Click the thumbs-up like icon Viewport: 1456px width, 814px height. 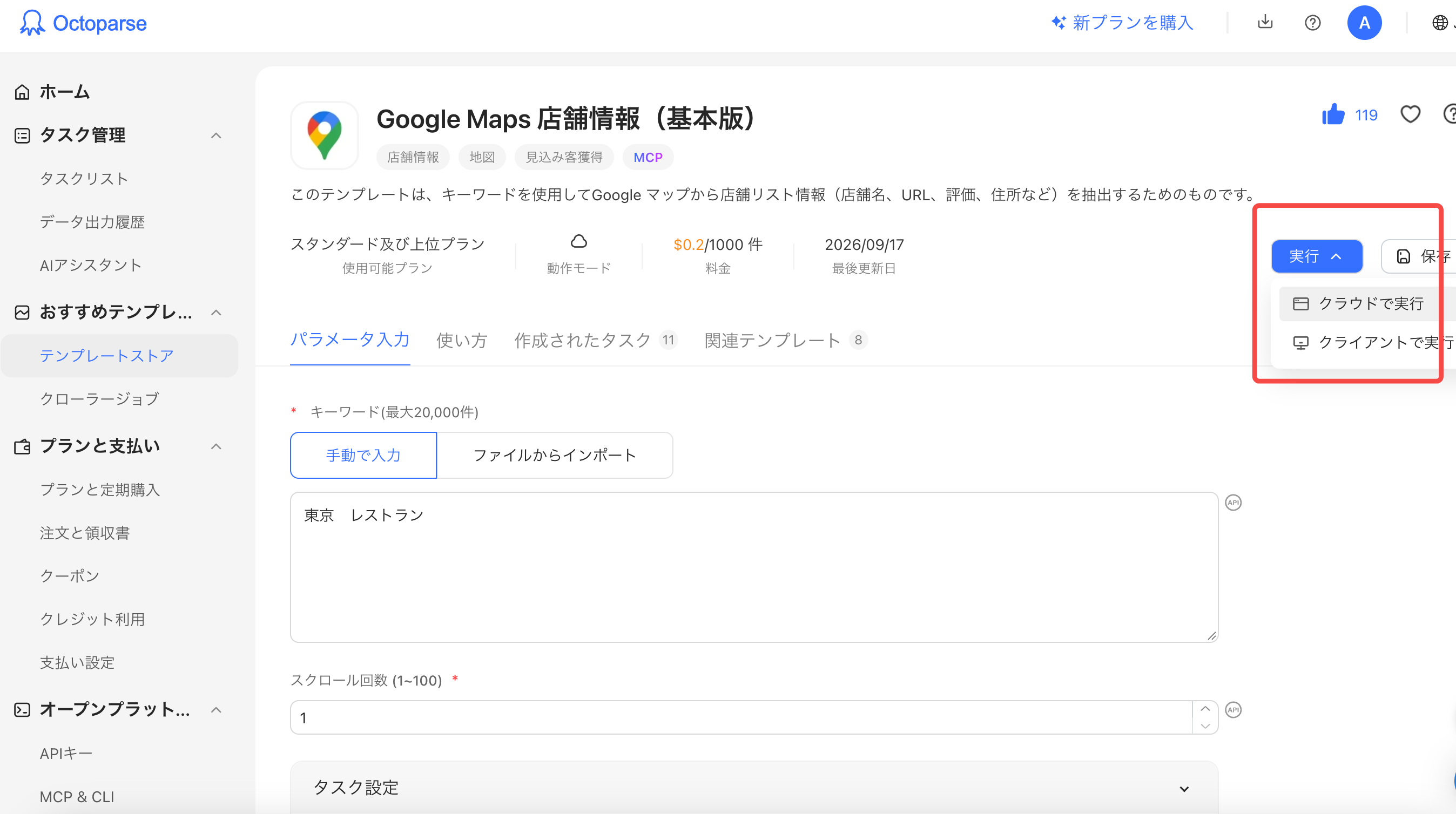tap(1333, 114)
